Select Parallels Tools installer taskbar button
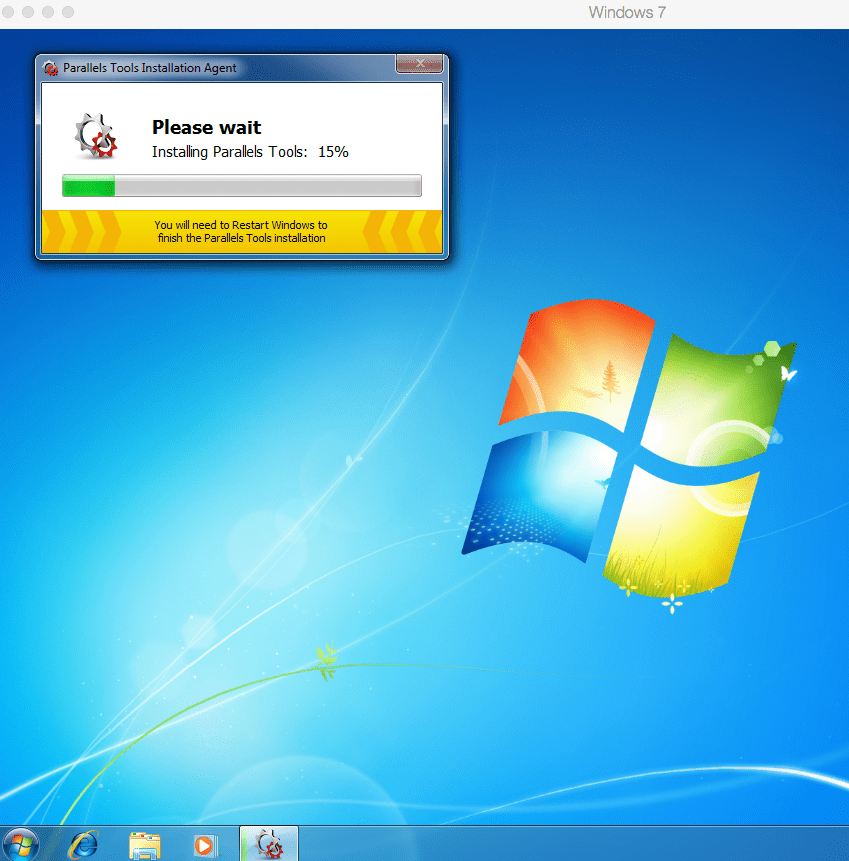The width and height of the screenshot is (849, 861). coord(269,845)
